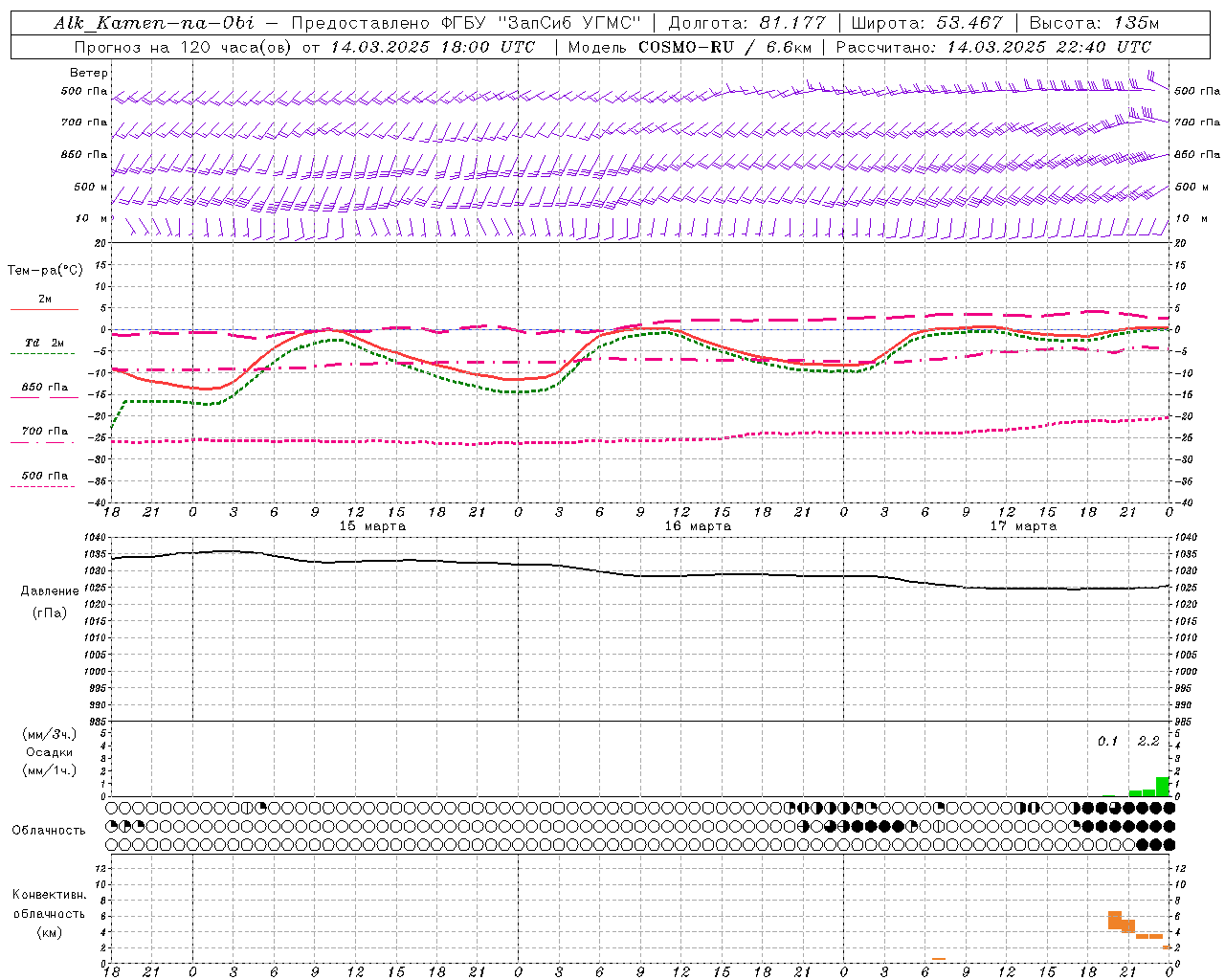Click the 16 марта date label
Viewport: 1225px width, 980px height.
(698, 526)
